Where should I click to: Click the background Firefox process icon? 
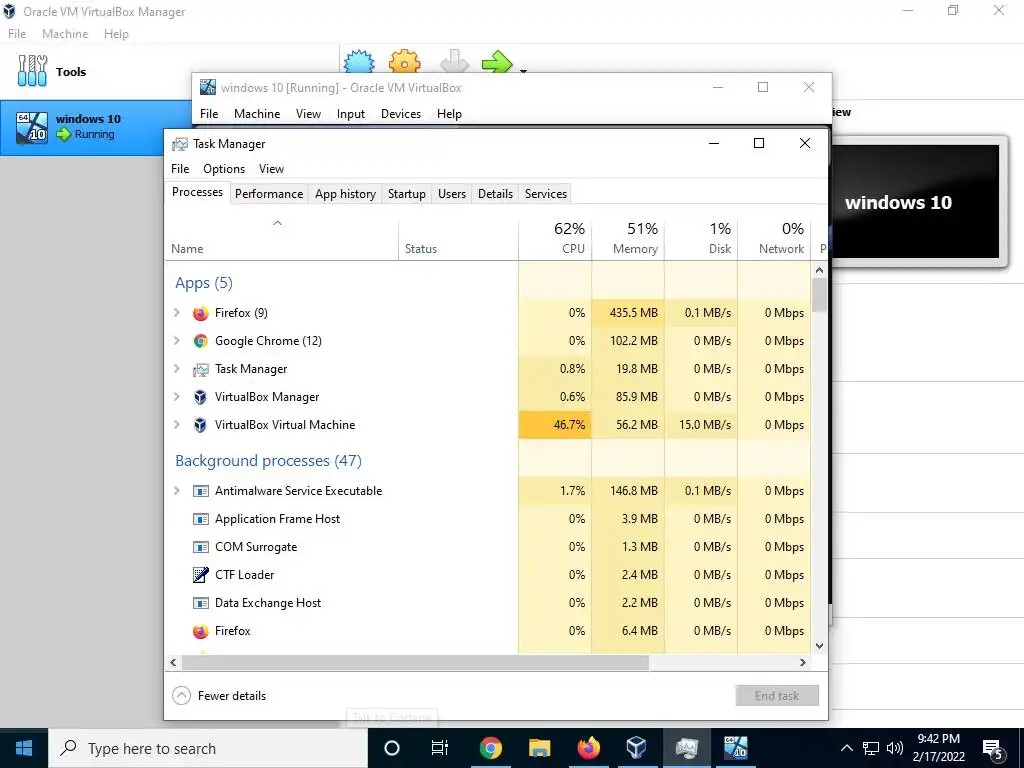click(x=200, y=632)
